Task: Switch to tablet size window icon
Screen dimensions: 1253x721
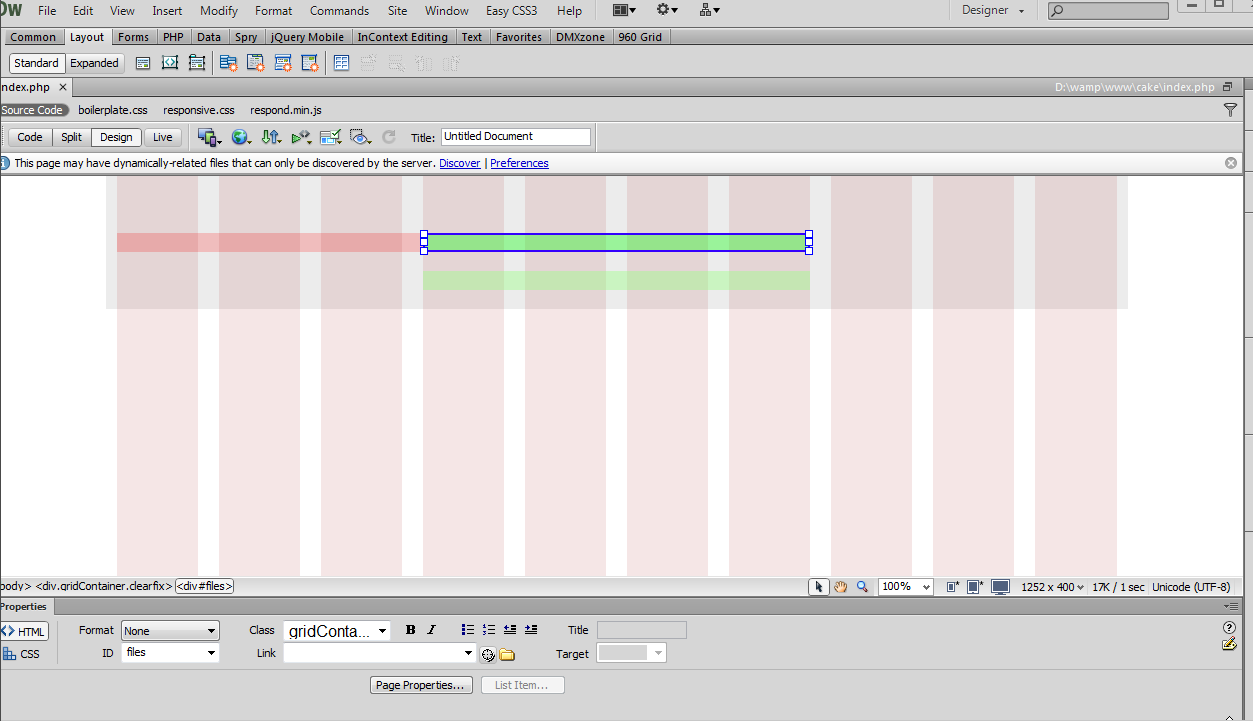Action: point(975,587)
